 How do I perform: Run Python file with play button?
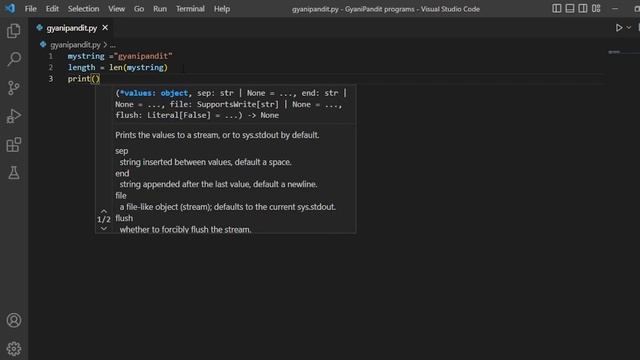click(x=619, y=28)
